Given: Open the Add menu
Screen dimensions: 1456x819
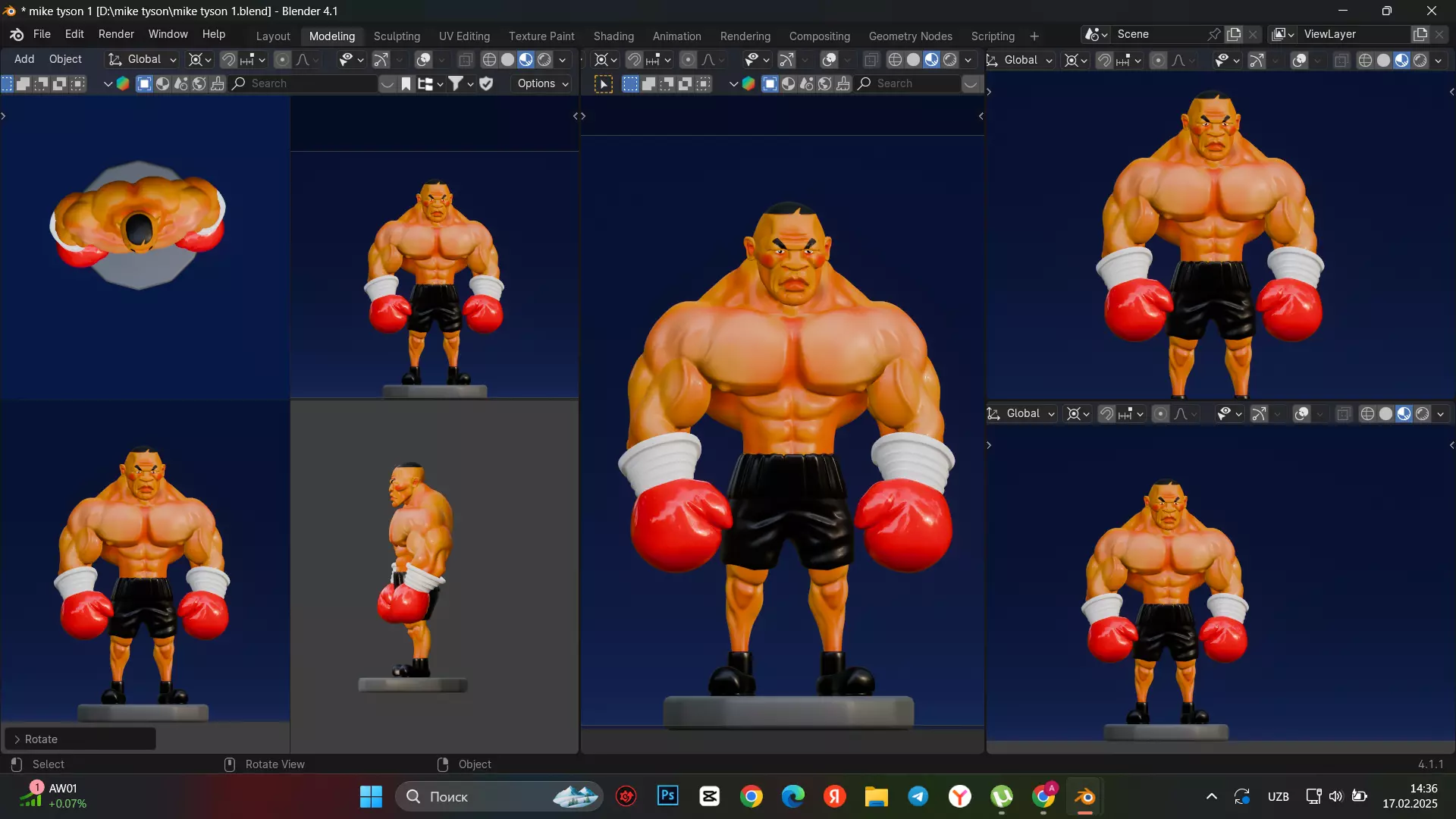Looking at the screenshot, I should [x=24, y=59].
